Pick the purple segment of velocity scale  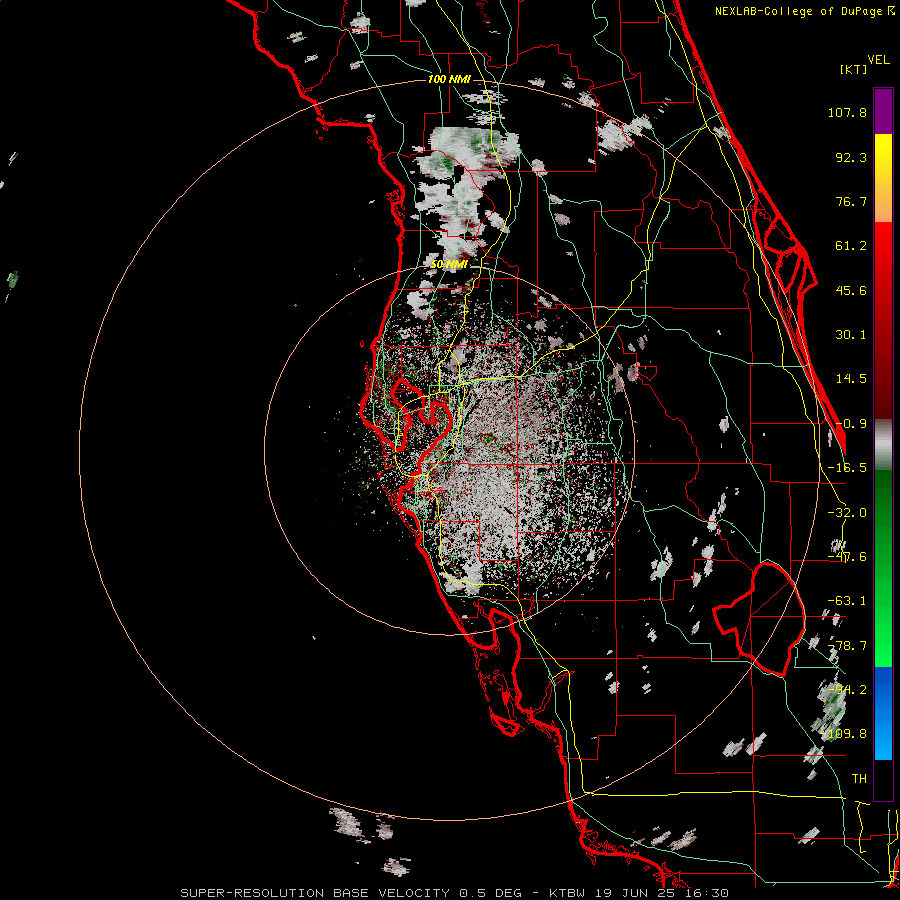883,111
